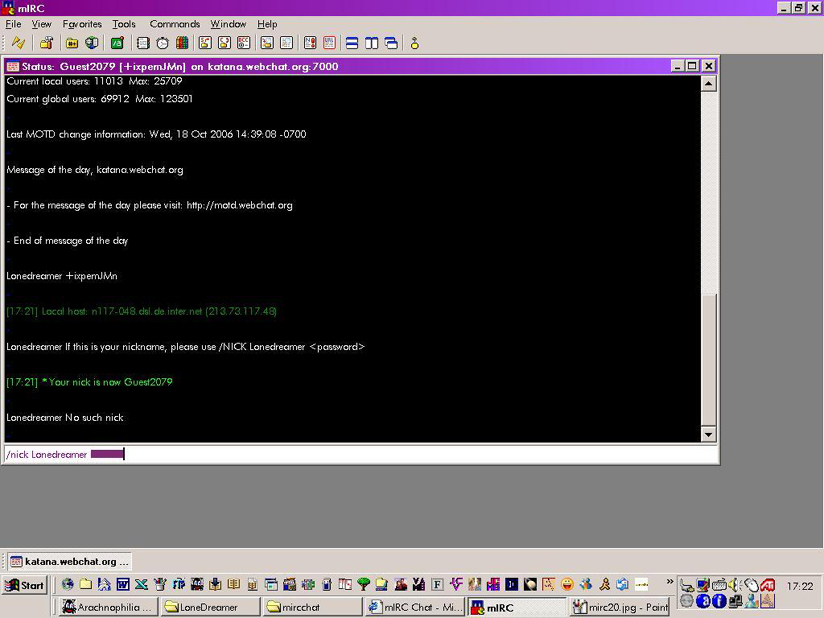
Task: Click the mIRC taskbar button
Action: 518,607
